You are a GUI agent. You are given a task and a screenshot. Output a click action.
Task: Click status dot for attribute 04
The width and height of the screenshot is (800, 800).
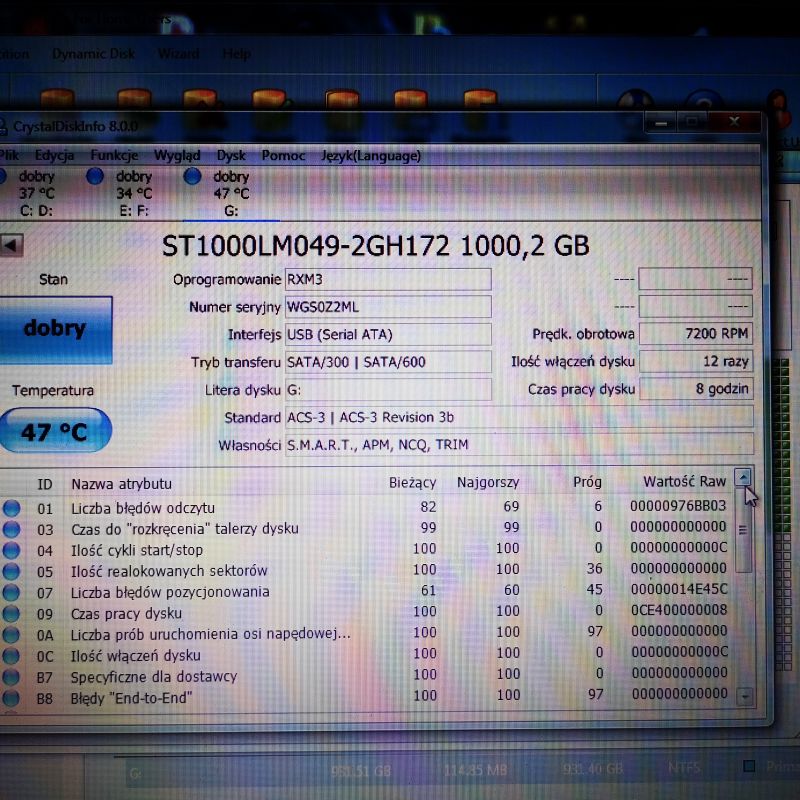(x=11, y=551)
